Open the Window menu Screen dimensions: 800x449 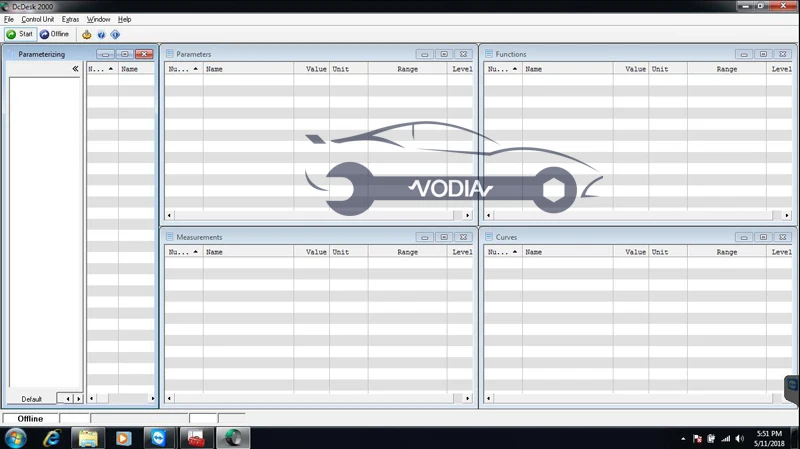coord(98,19)
